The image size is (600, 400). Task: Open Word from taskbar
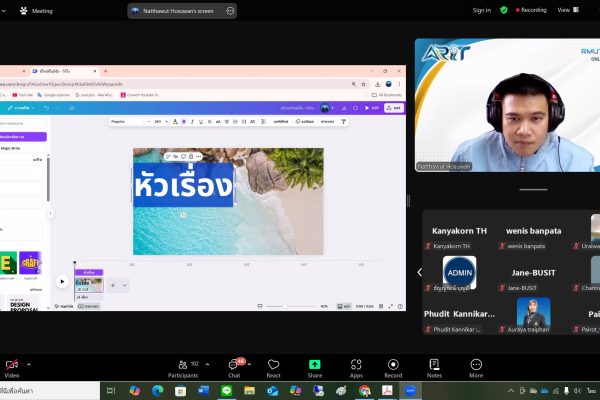coord(204,390)
